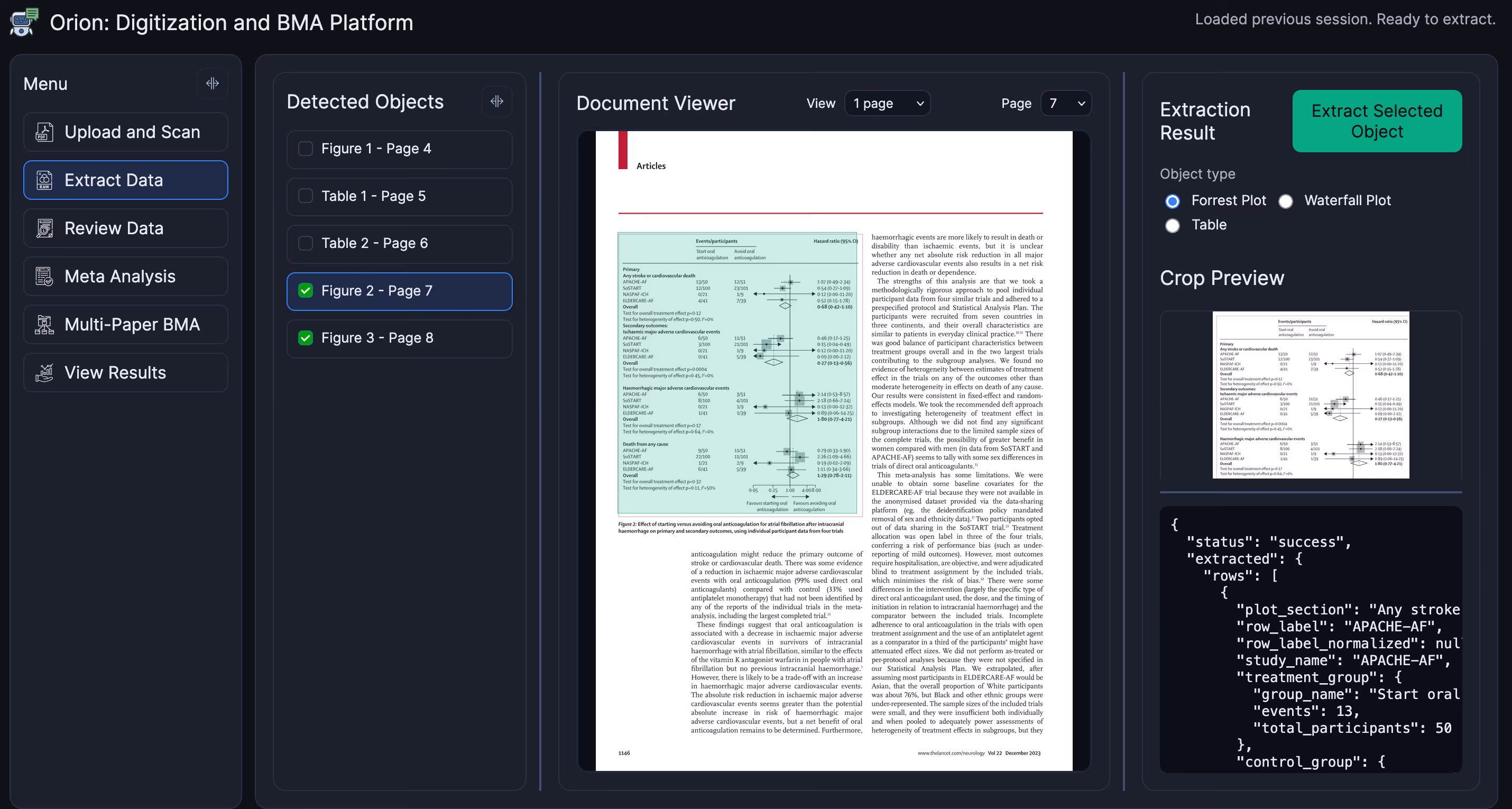
Task: Select the Waterfall Plot radio button
Action: (x=1285, y=201)
